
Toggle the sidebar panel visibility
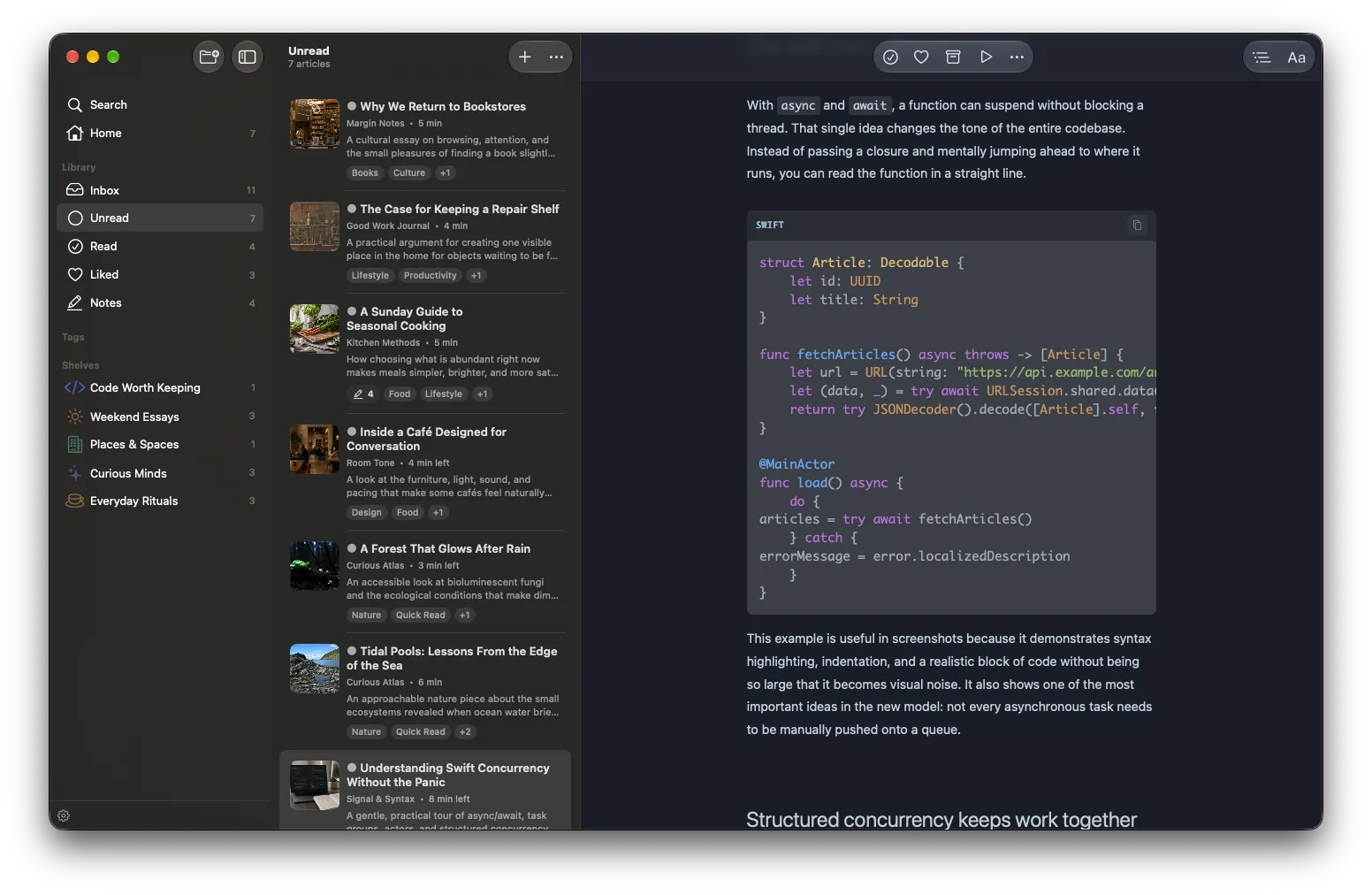tap(248, 57)
